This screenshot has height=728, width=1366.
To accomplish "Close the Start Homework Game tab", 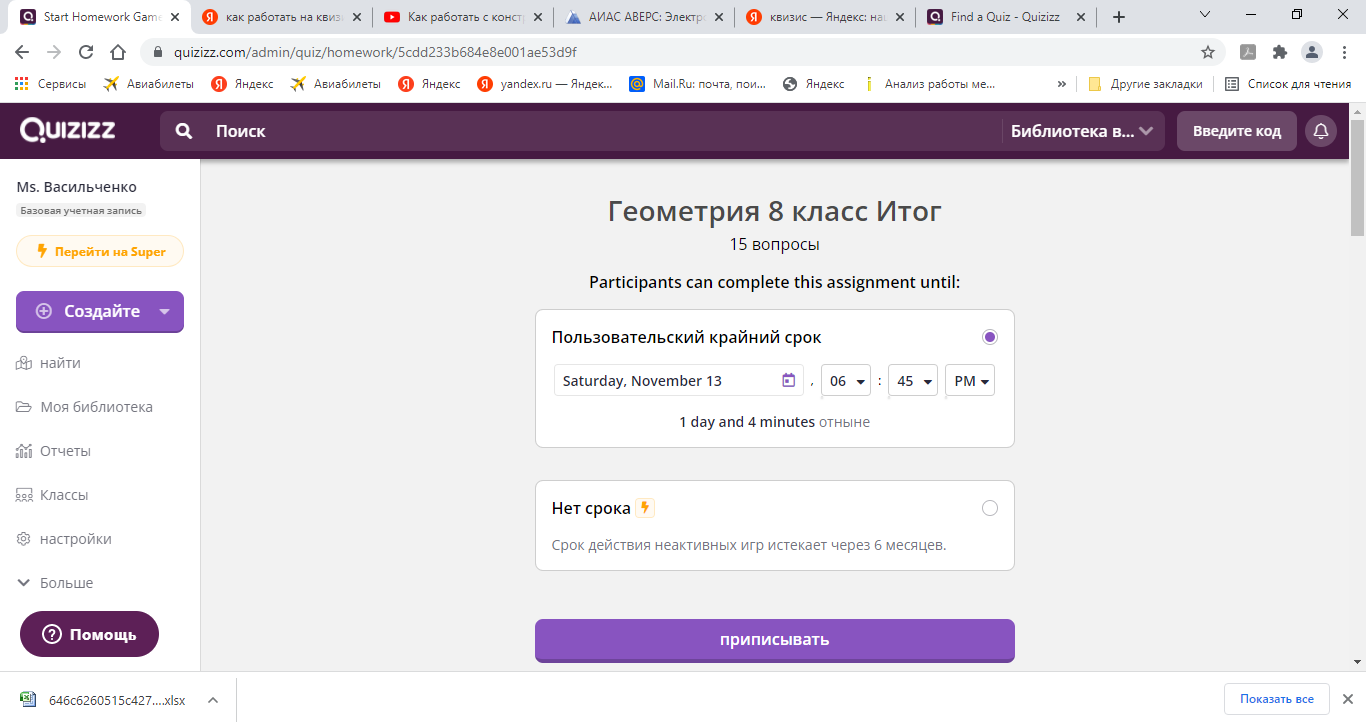I will [175, 17].
